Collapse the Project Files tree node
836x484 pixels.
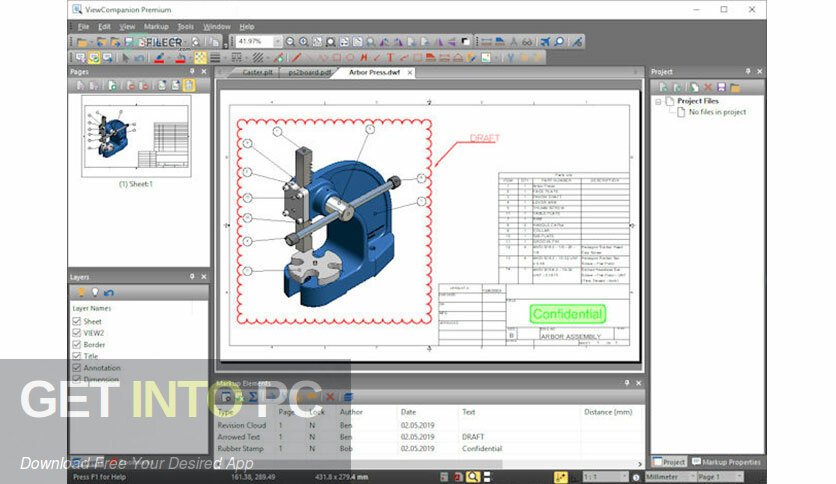point(658,101)
